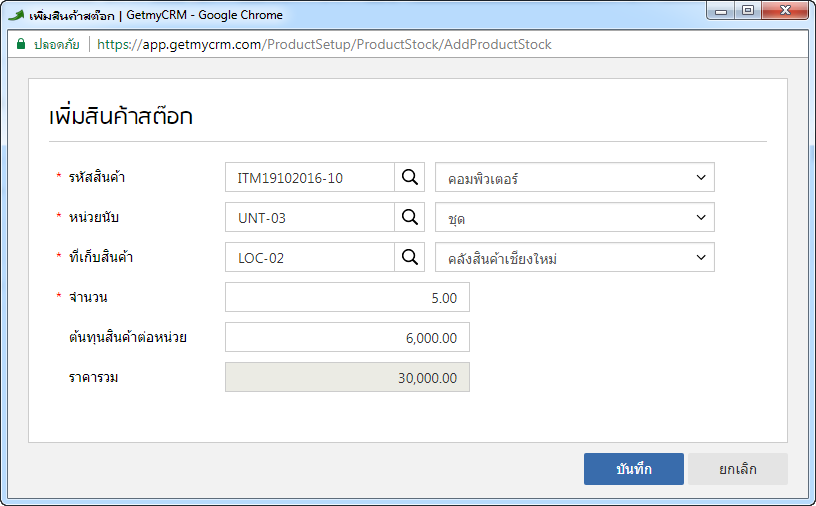The image size is (816, 506).
Task: Click the บันทึก save button
Action: point(633,469)
